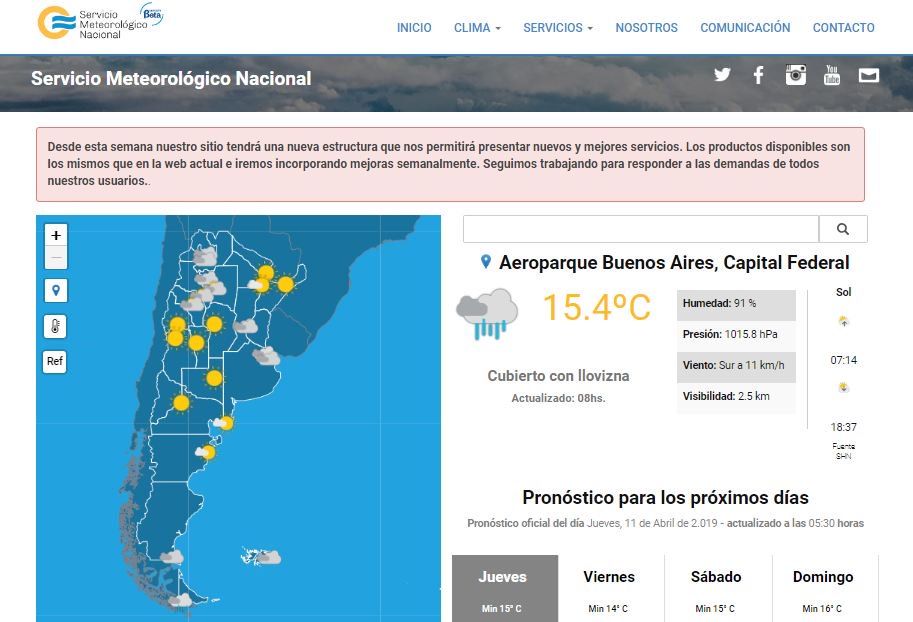
Task: Click the YouTube channel icon
Action: (x=831, y=74)
